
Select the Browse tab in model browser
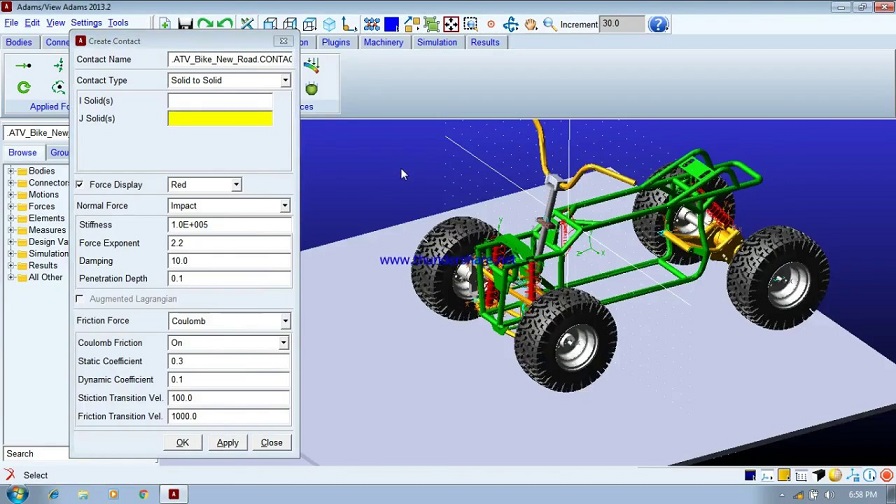(23, 153)
